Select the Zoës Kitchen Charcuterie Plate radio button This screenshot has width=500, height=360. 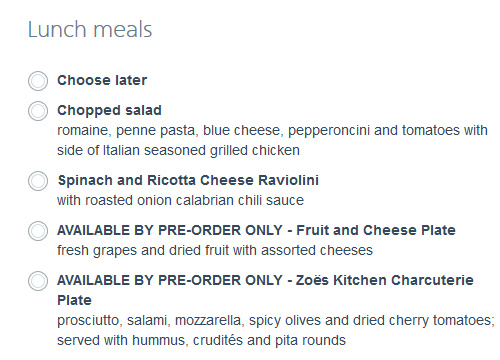[x=38, y=281]
